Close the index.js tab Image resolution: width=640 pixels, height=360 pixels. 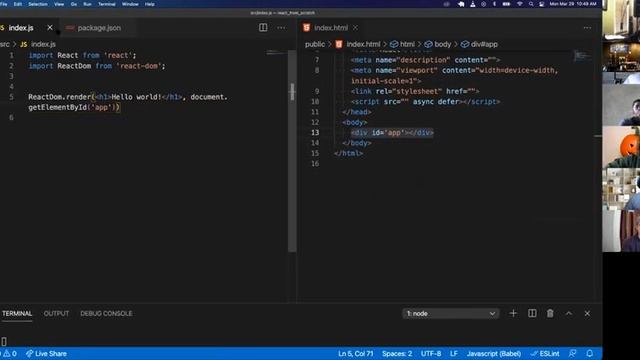[50, 28]
